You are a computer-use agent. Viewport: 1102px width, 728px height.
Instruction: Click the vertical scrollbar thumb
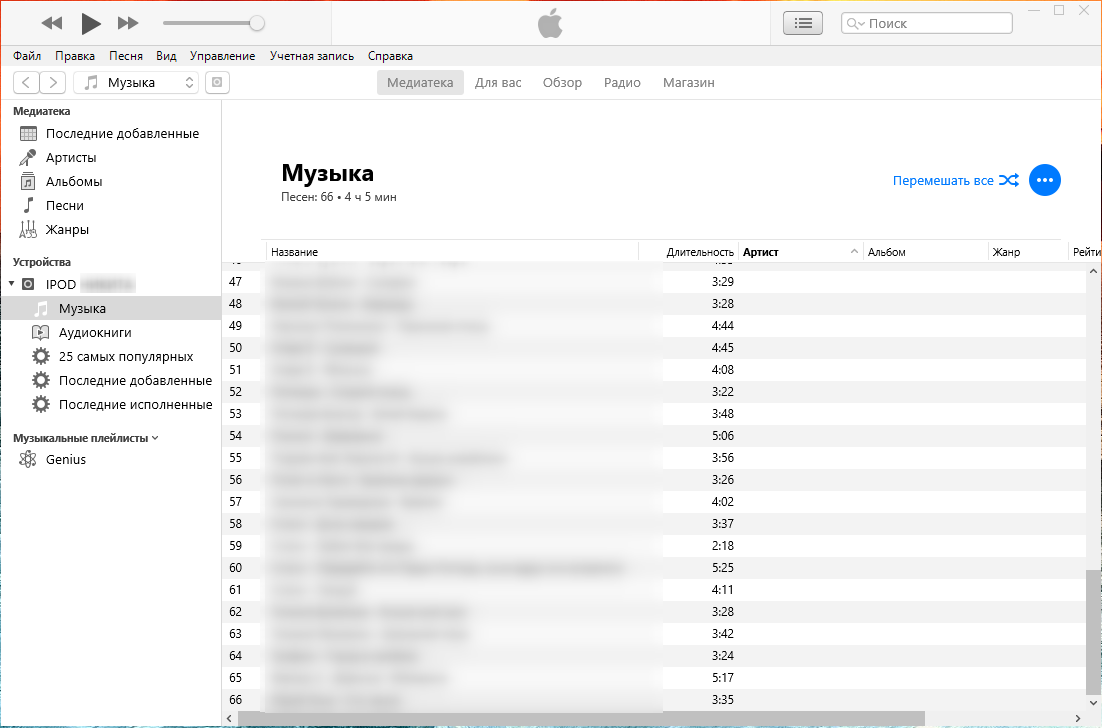point(1094,630)
